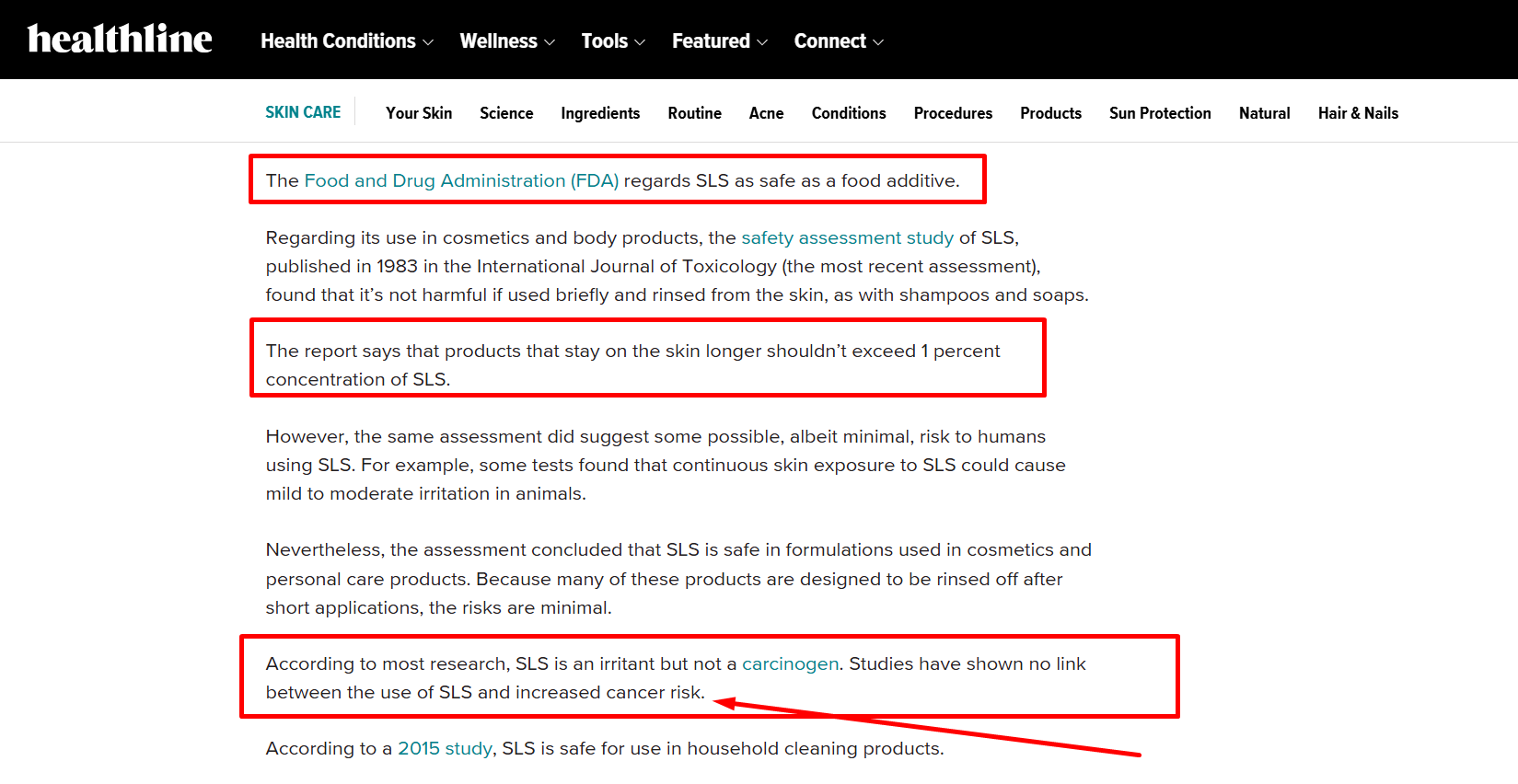Image resolution: width=1518 pixels, height=784 pixels.
Task: Select the Conditions tab
Action: [x=849, y=113]
